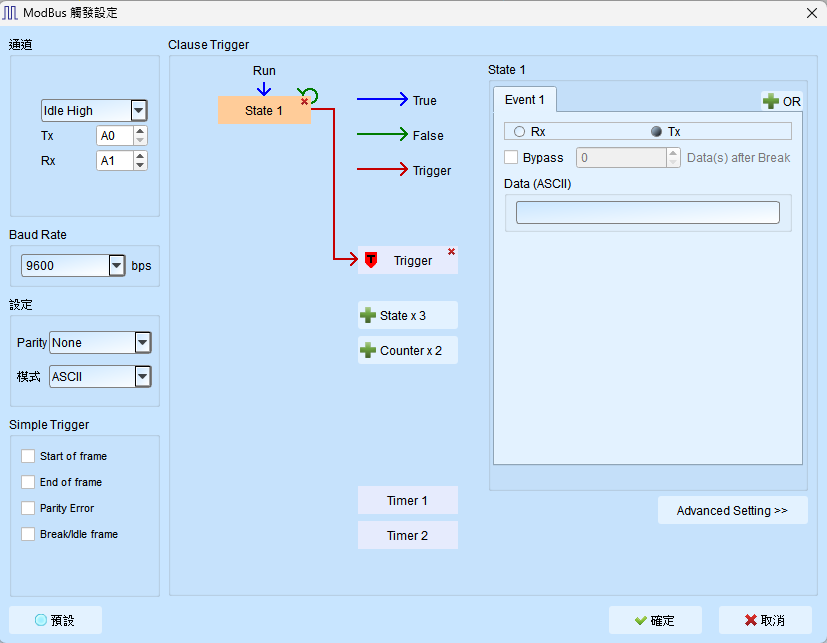Click the blue True arrow legend

(382, 99)
